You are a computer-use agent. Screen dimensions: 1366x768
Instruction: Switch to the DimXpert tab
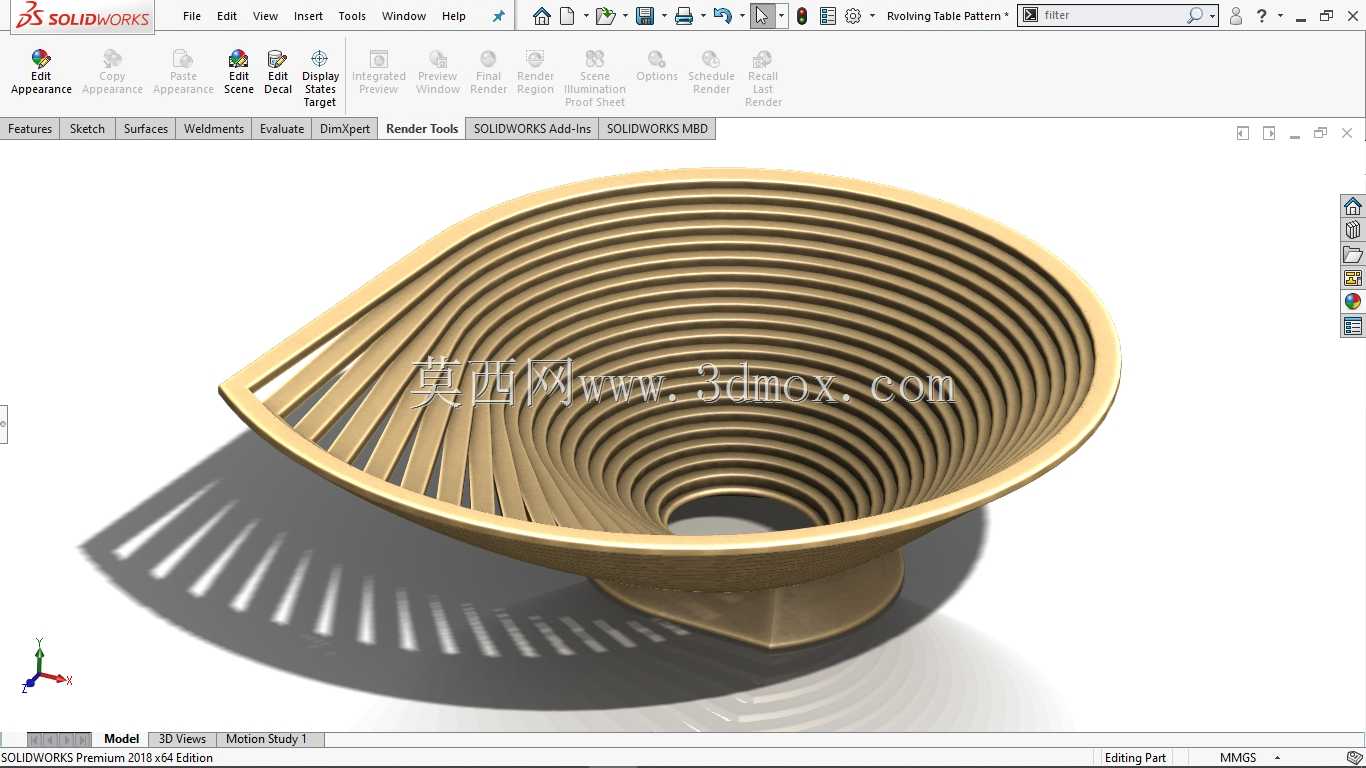[345, 129]
